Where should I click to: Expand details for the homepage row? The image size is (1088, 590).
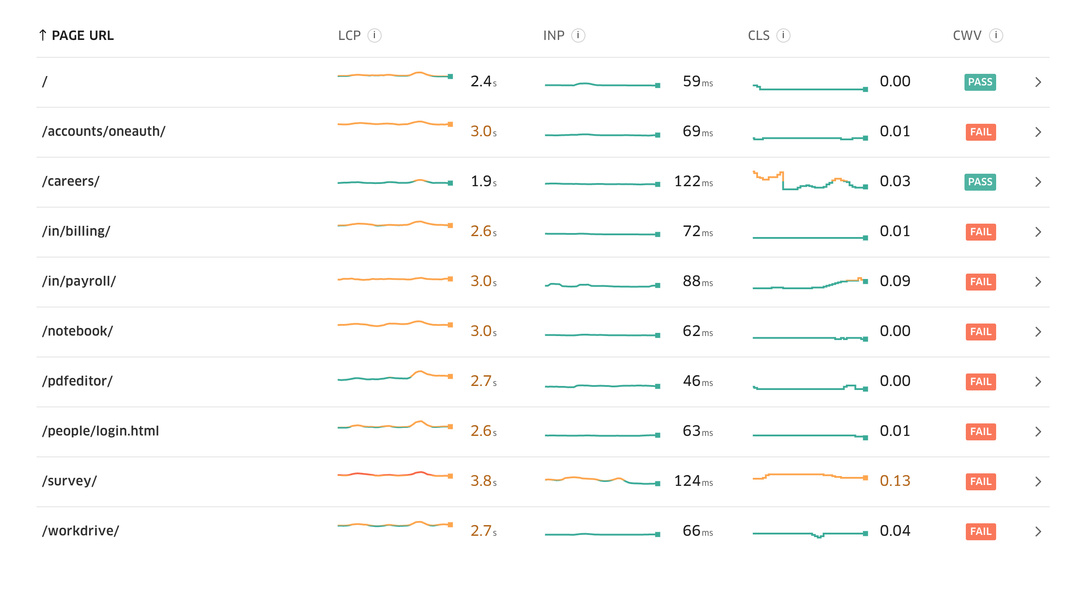pos(1038,82)
